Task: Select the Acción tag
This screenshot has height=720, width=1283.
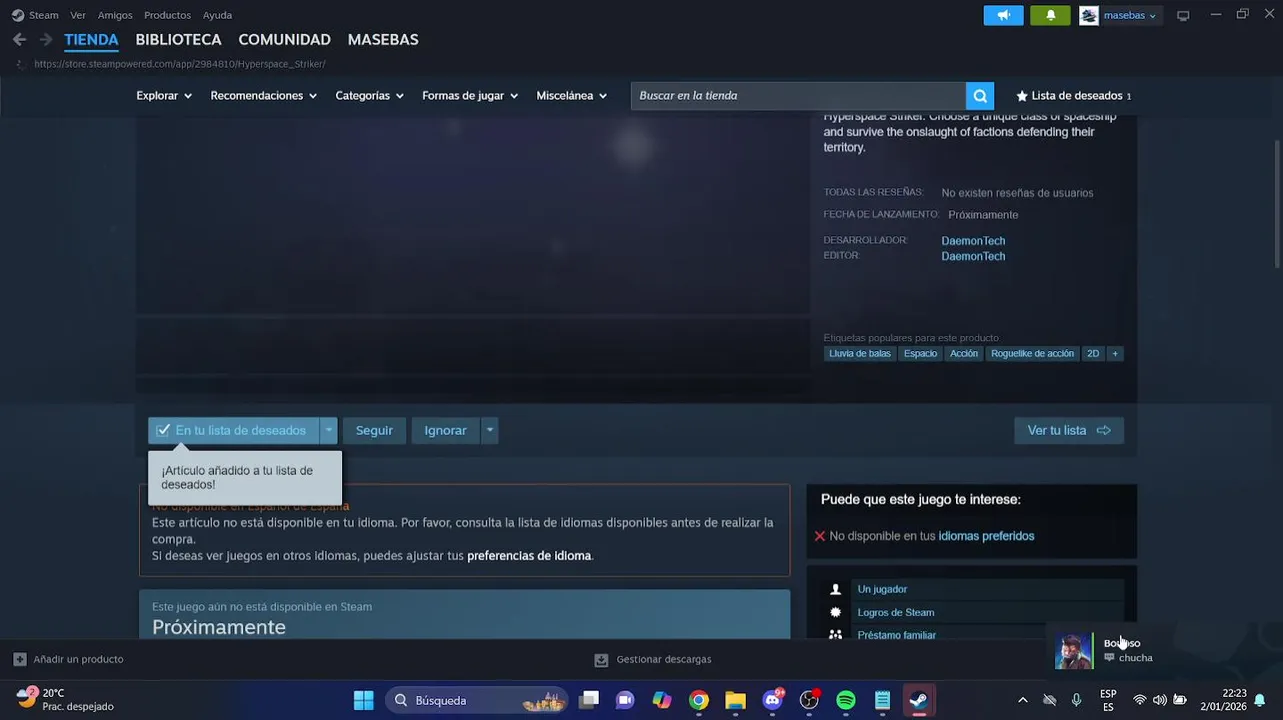Action: click(964, 353)
